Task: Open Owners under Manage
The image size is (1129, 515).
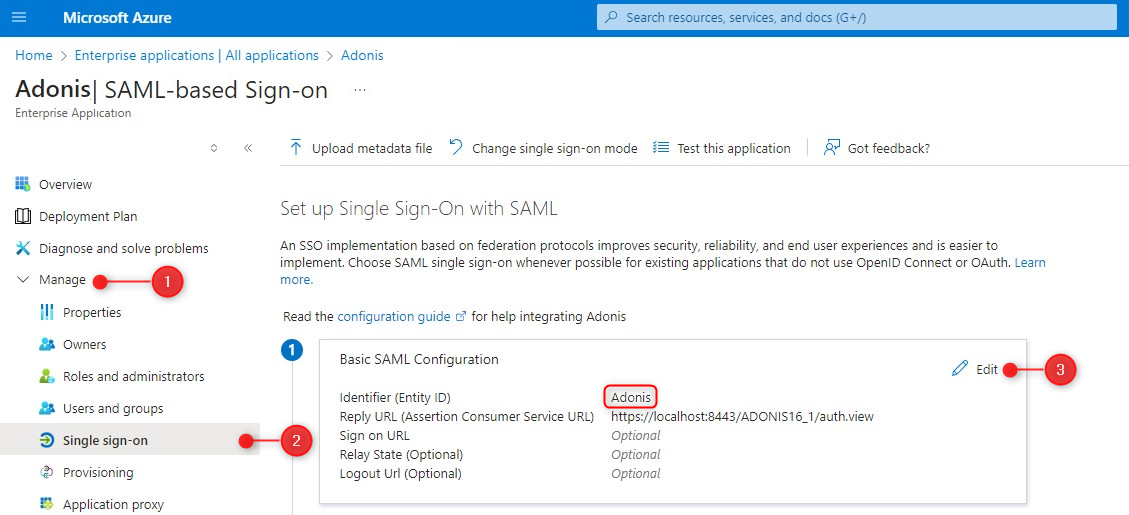Action: point(84,345)
